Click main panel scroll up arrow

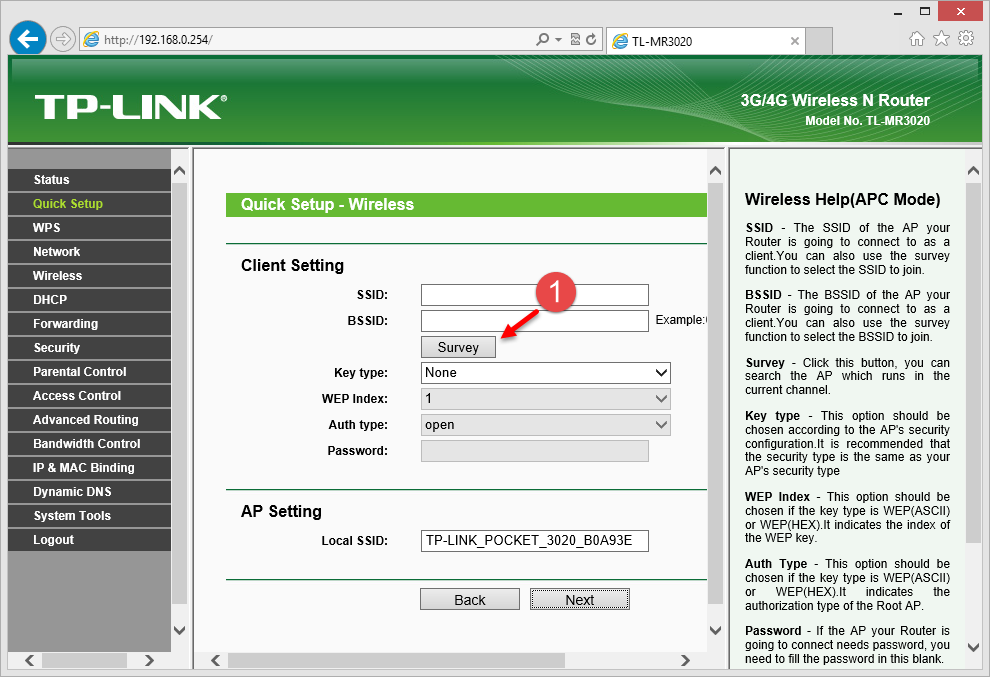point(715,171)
